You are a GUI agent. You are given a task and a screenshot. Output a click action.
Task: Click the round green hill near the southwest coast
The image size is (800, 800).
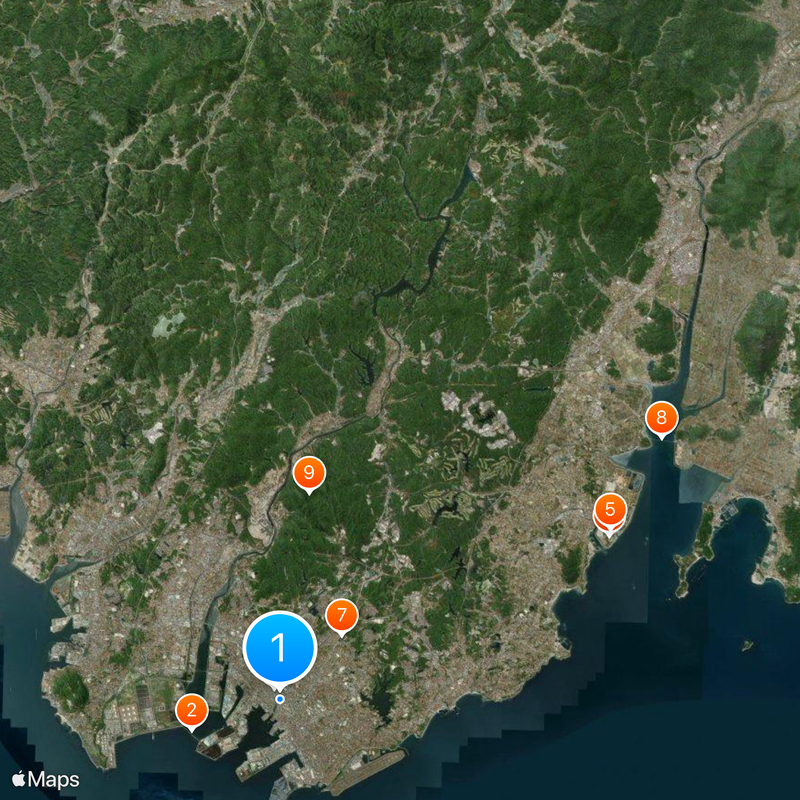70,690
